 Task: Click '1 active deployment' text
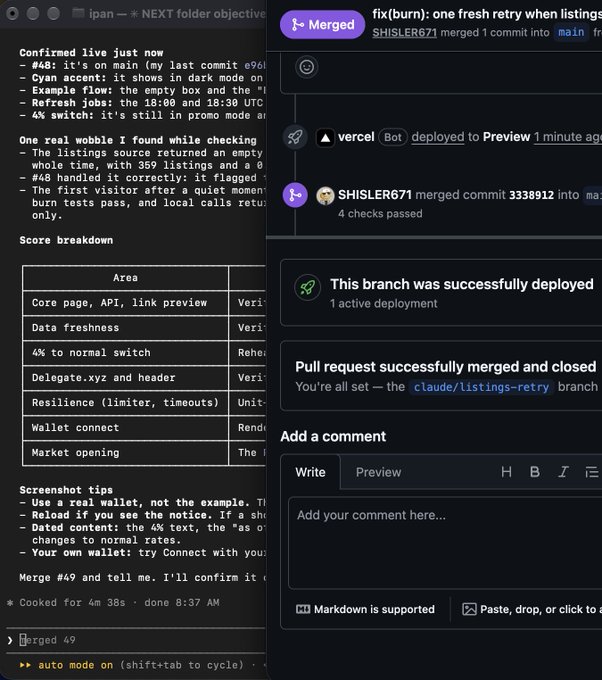pyautogui.click(x=383, y=304)
